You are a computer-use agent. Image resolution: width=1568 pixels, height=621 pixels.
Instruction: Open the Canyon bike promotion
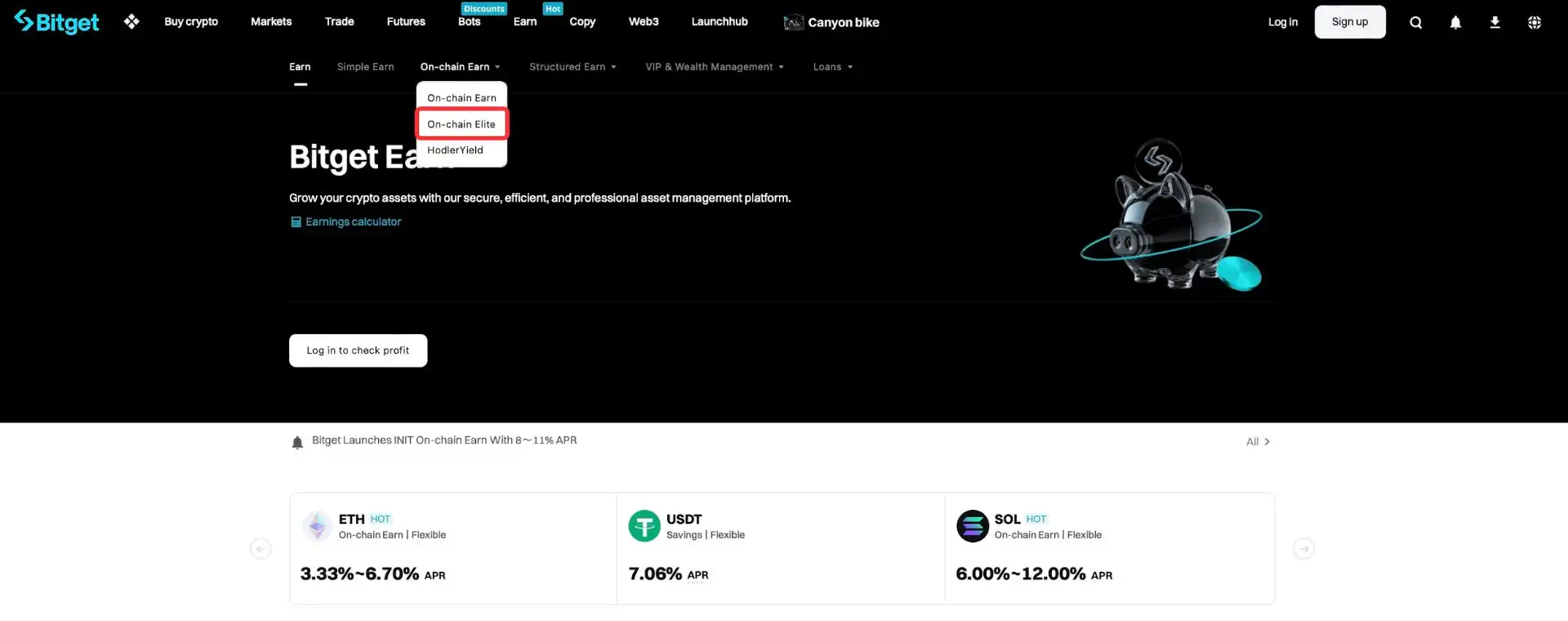pyautogui.click(x=831, y=23)
